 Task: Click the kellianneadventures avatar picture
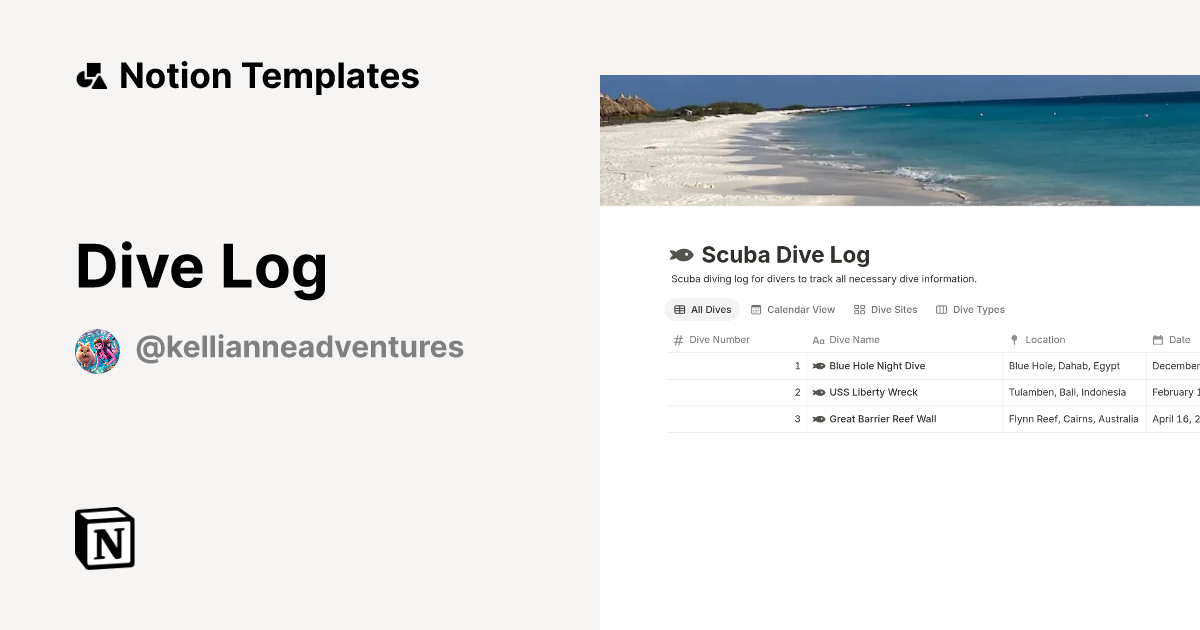click(97, 349)
